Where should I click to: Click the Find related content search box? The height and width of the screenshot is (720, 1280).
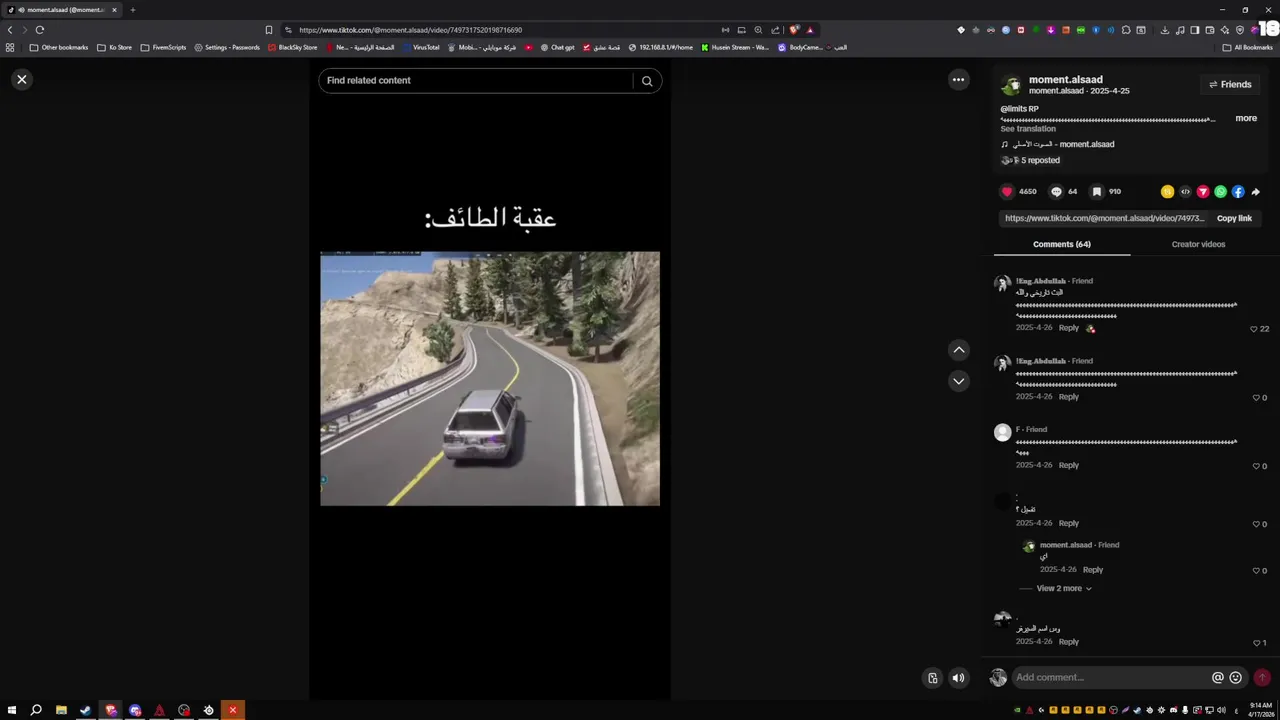click(476, 81)
